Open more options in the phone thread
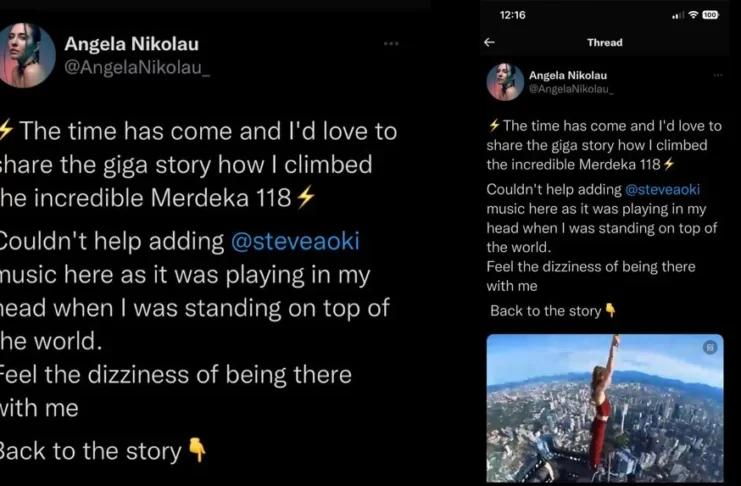 [x=717, y=75]
